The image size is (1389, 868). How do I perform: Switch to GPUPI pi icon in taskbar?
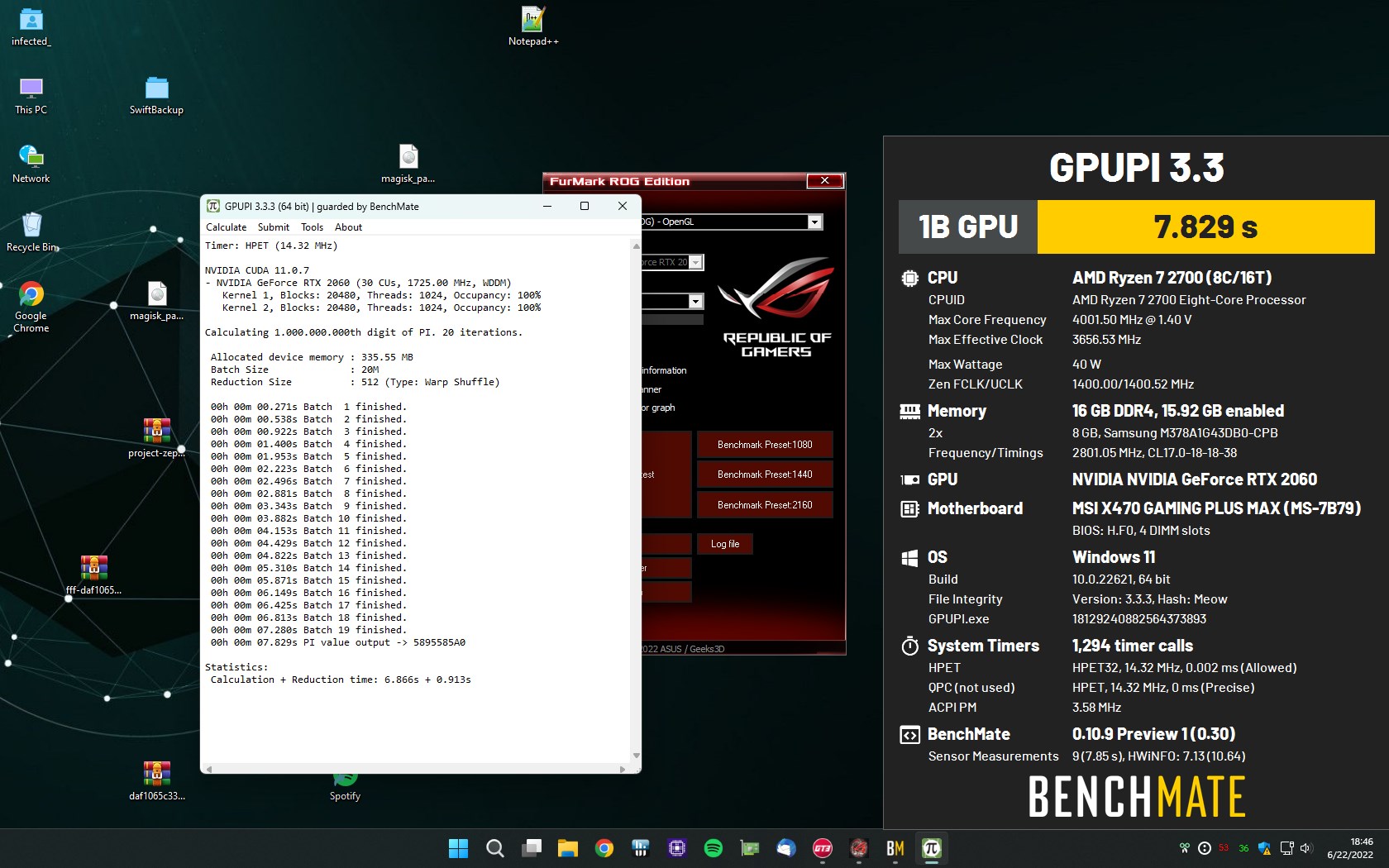coord(932,848)
